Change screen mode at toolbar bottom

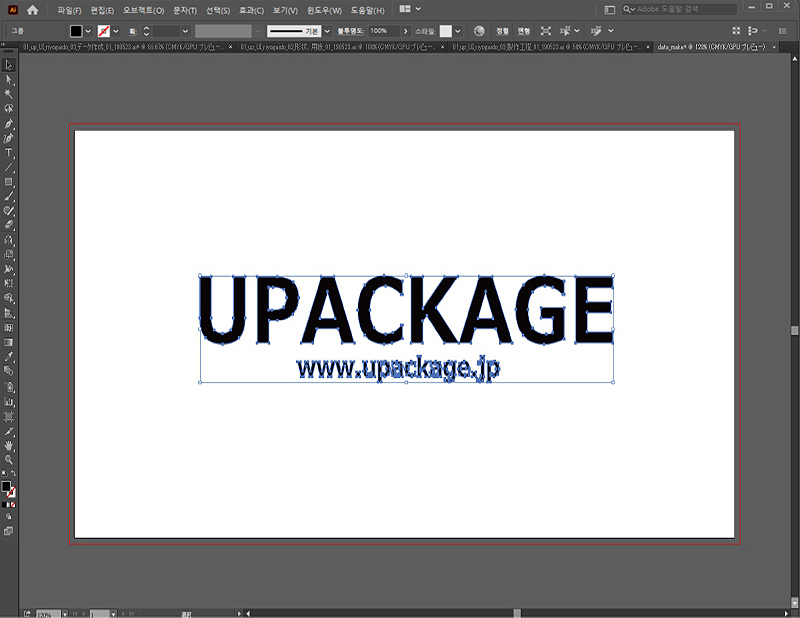(x=8, y=531)
